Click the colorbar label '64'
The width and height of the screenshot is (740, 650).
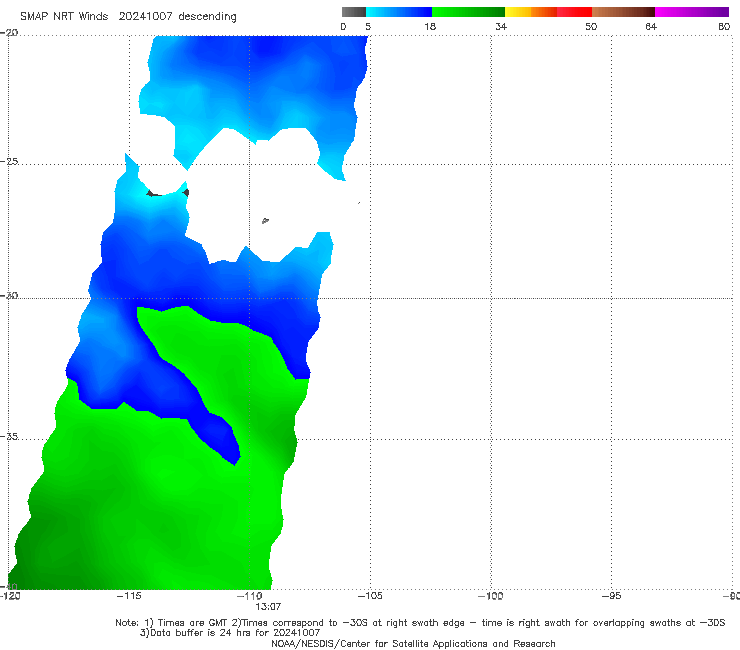point(651,27)
